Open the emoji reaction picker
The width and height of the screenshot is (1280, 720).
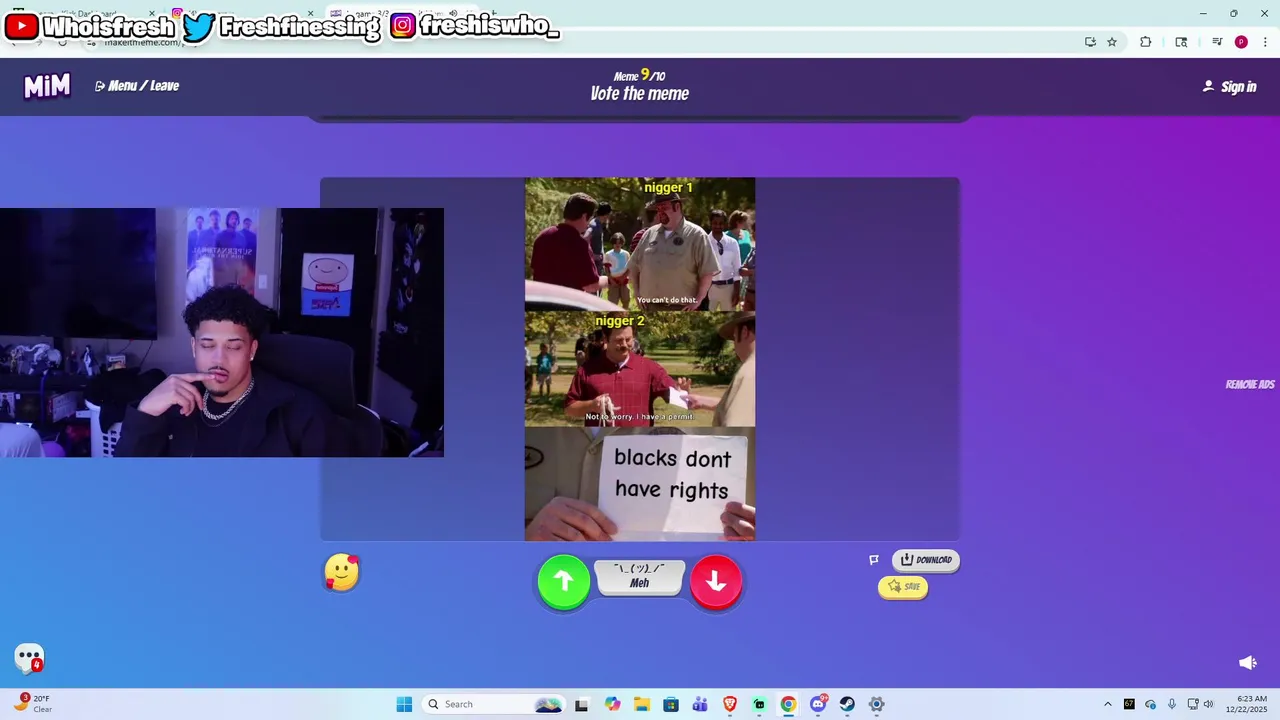tap(342, 572)
